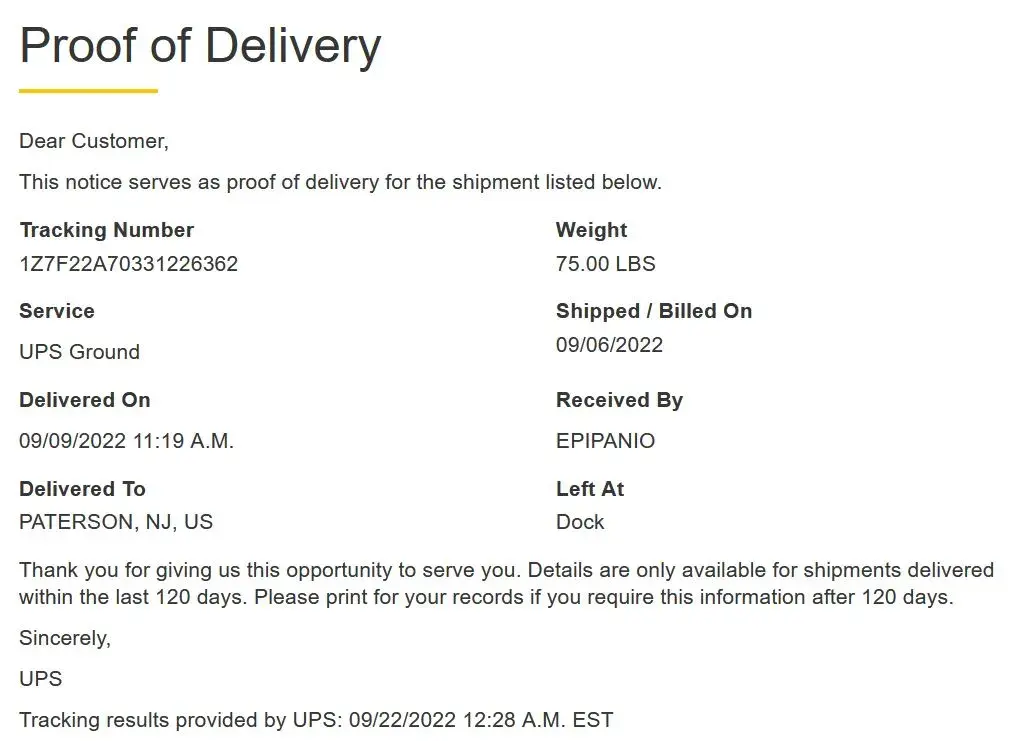The height and width of the screenshot is (741, 1010).
Task: Click the Left At label
Action: tap(590, 489)
